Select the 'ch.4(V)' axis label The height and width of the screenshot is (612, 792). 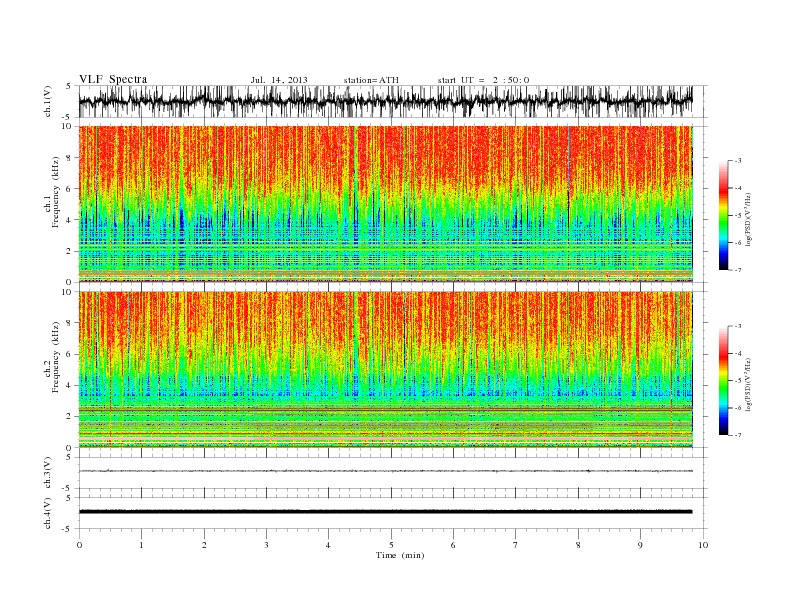tap(48, 514)
